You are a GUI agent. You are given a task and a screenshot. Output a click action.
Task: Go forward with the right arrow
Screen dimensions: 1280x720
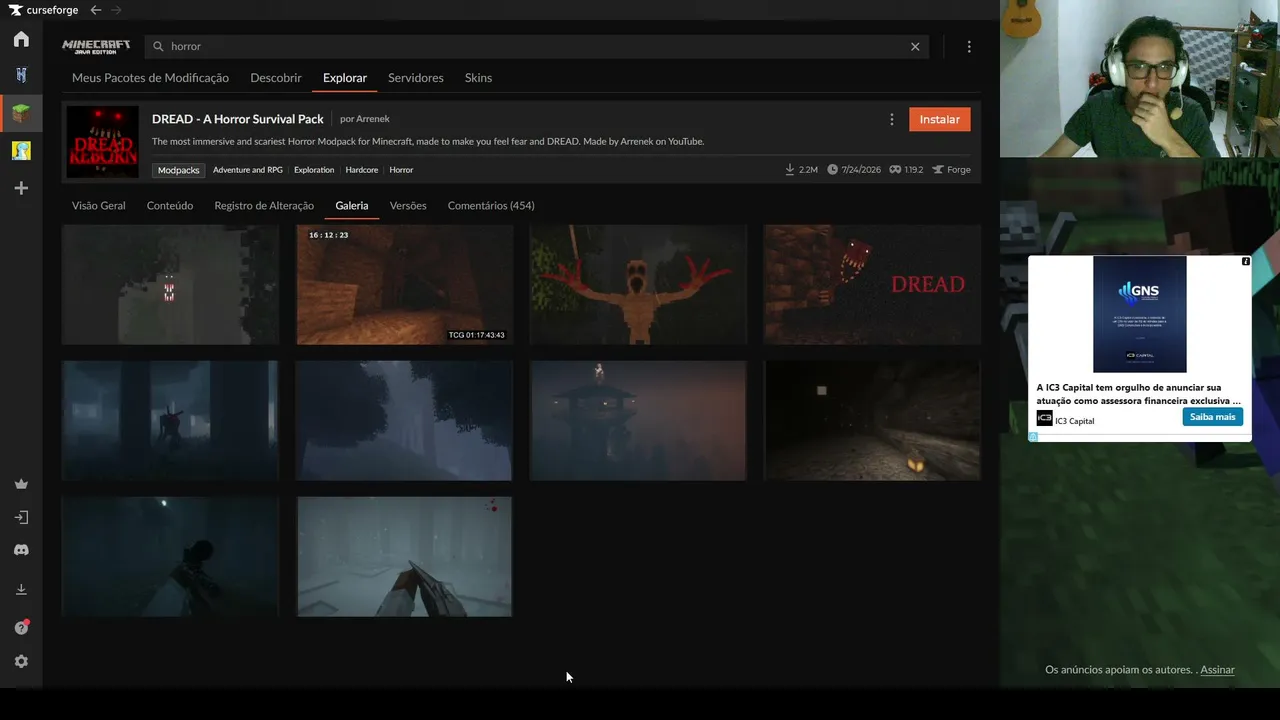(116, 10)
